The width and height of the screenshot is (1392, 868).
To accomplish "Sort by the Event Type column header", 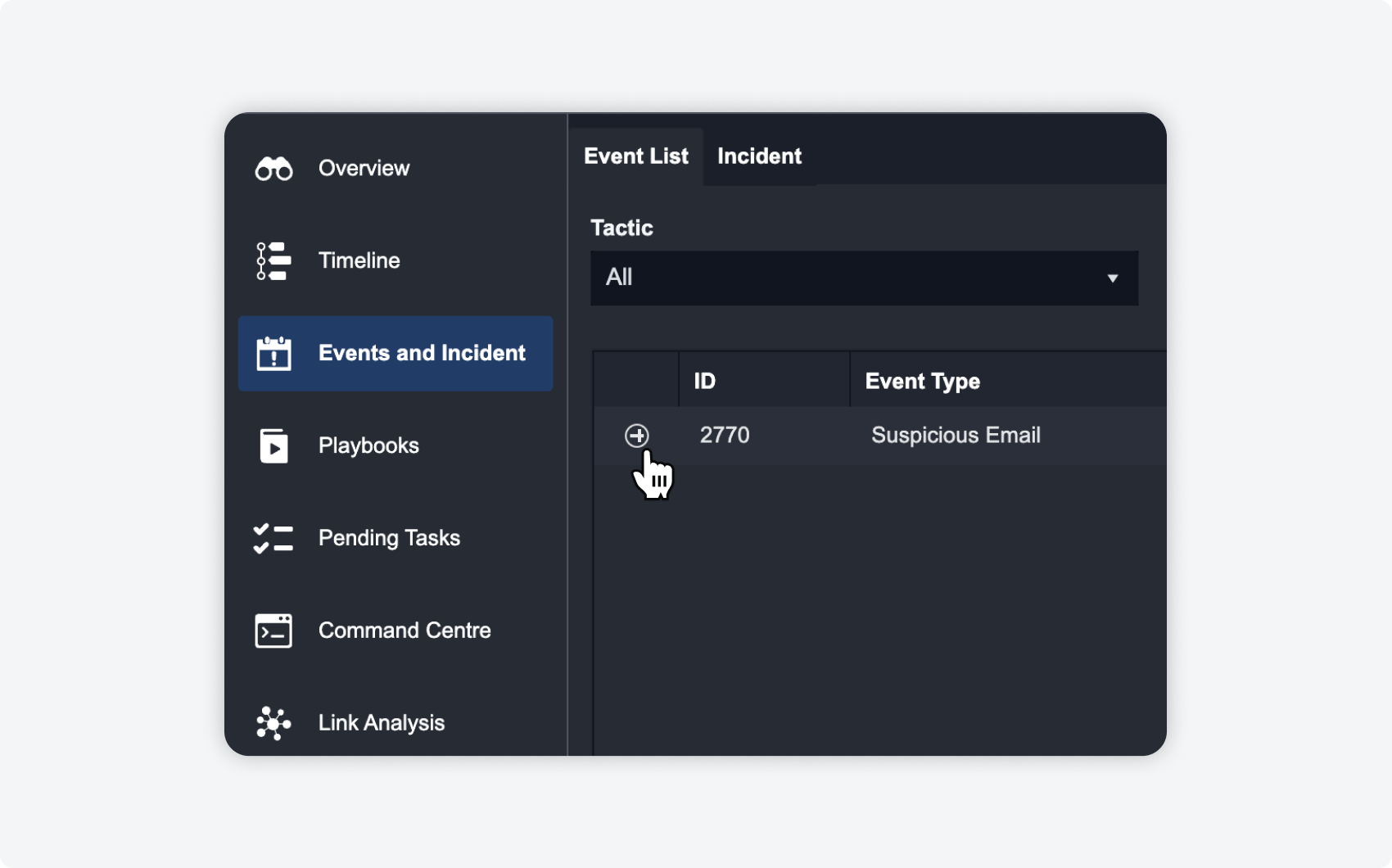I will coord(922,381).
